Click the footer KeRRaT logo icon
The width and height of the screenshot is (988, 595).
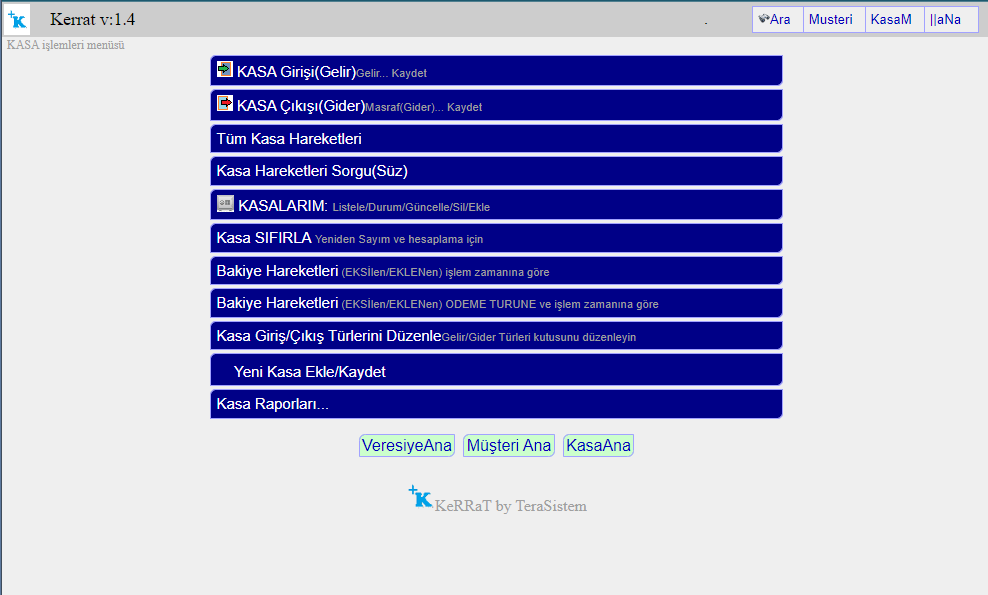tap(420, 497)
